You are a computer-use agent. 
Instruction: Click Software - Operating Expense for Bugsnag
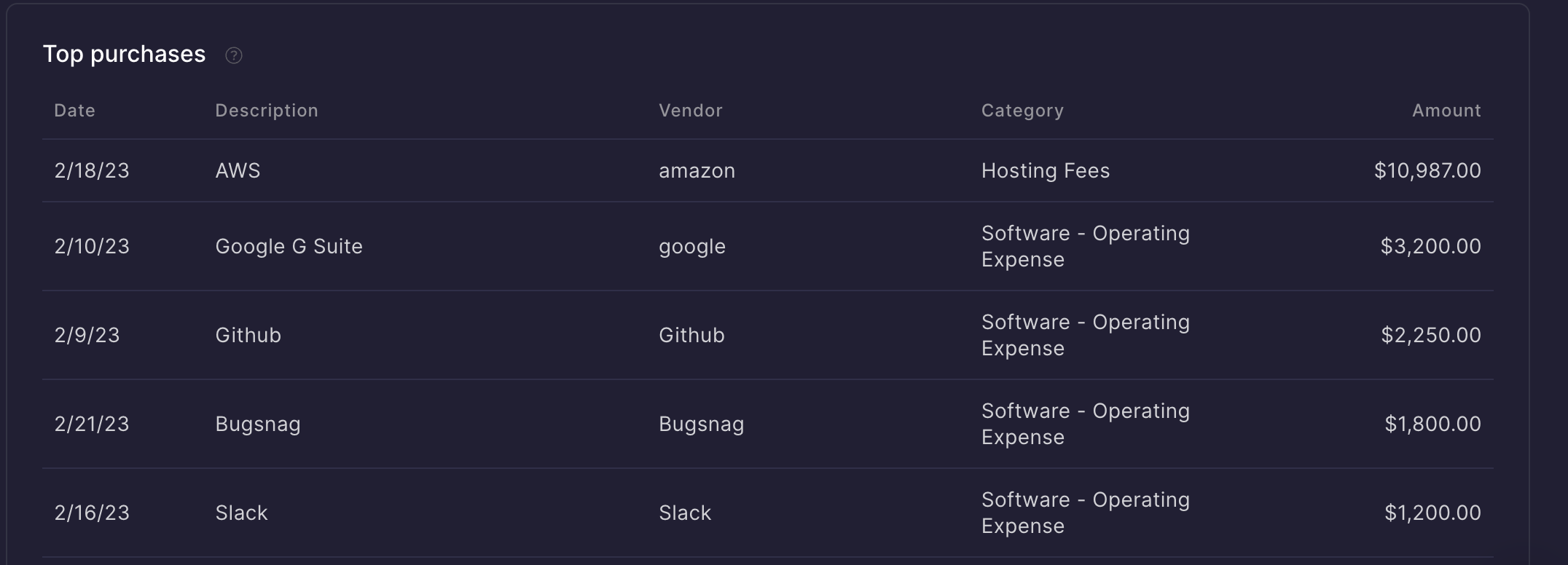tap(1085, 424)
